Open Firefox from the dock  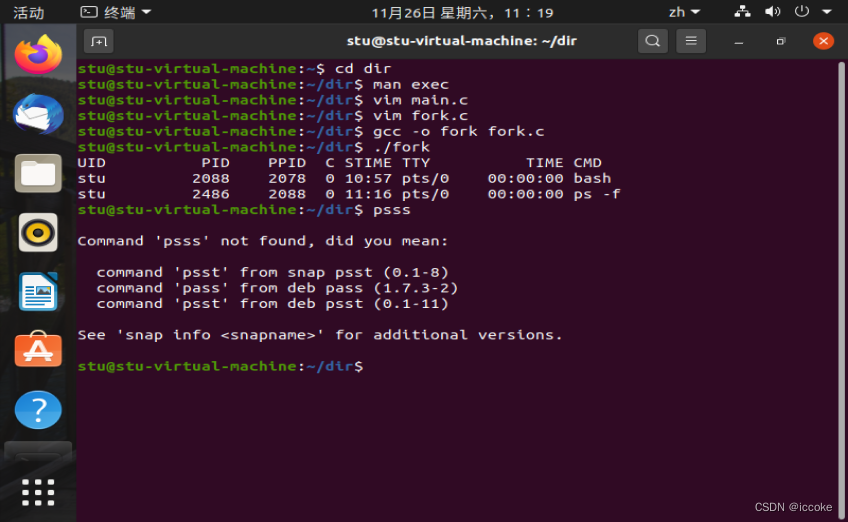[x=38, y=54]
